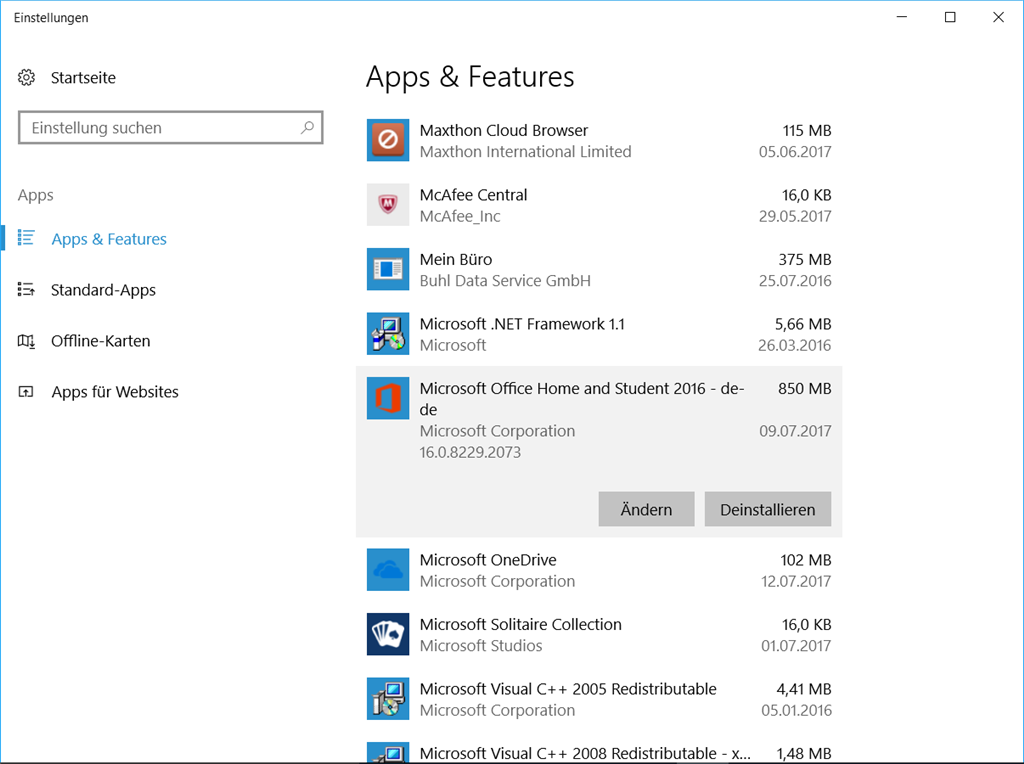Screen dimensions: 1024x764
Task: Click the Visual C++ 2005 Redistributable icon
Action: (388, 699)
